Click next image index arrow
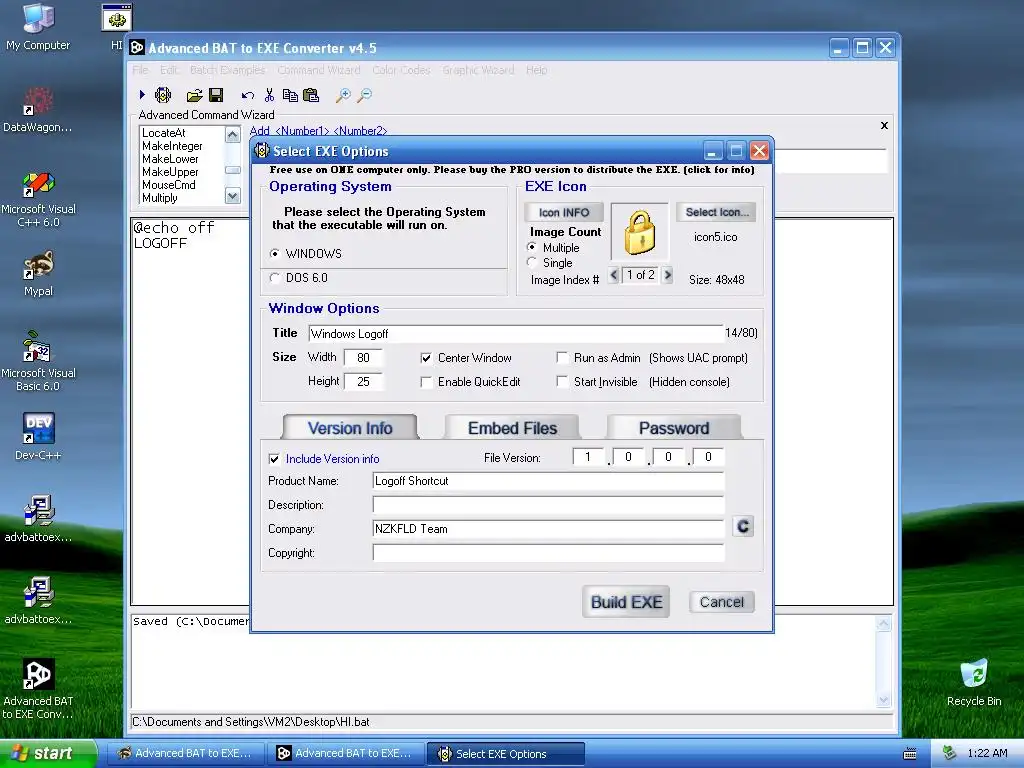Viewport: 1024px width, 768px height. (x=667, y=275)
